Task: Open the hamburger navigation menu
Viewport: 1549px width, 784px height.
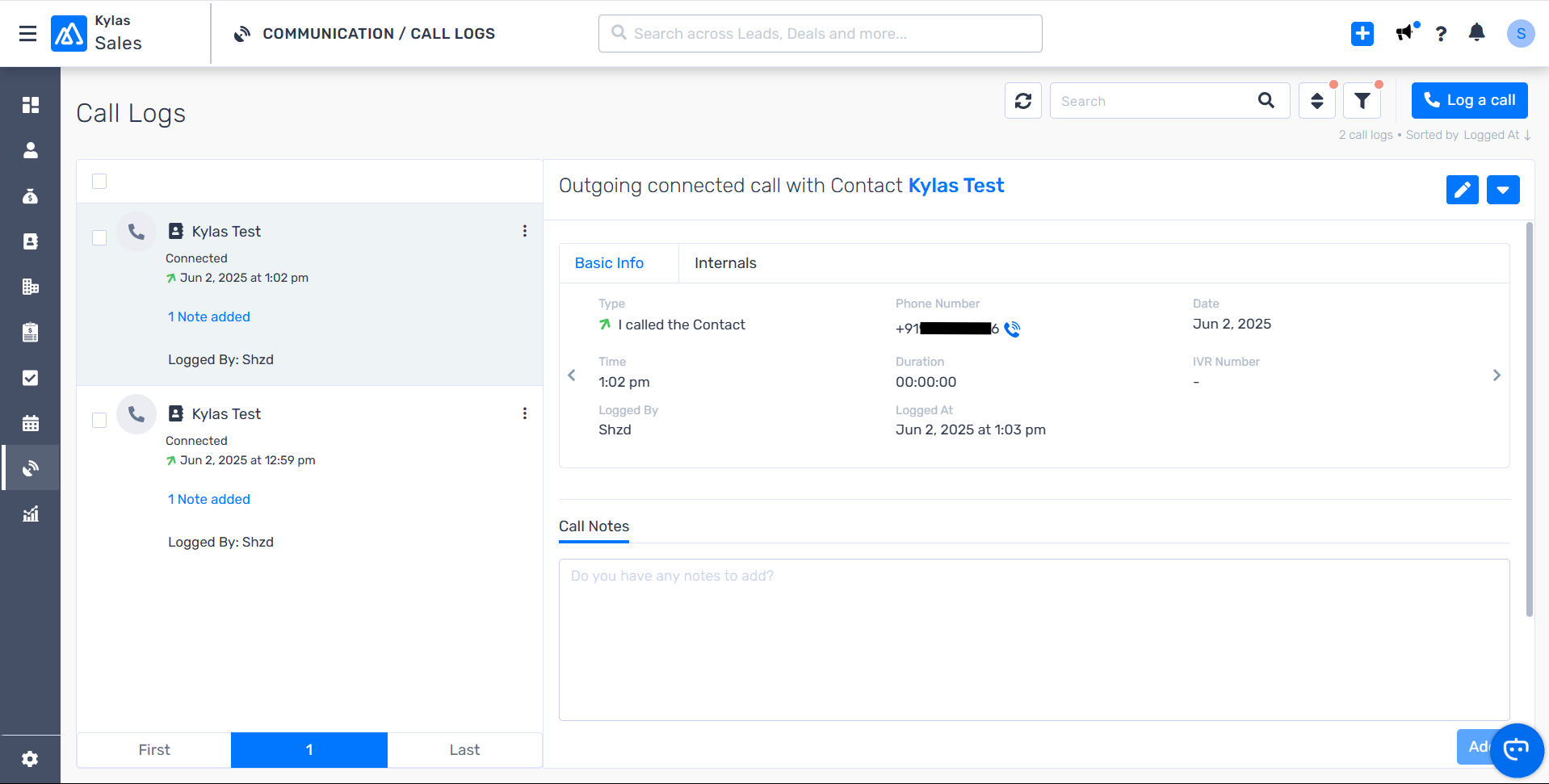Action: point(28,33)
